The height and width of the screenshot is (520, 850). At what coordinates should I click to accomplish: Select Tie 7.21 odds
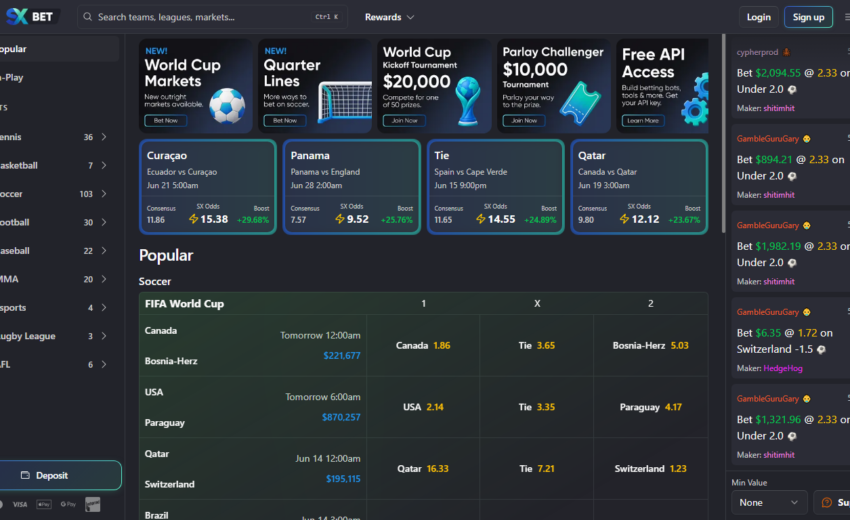537,468
